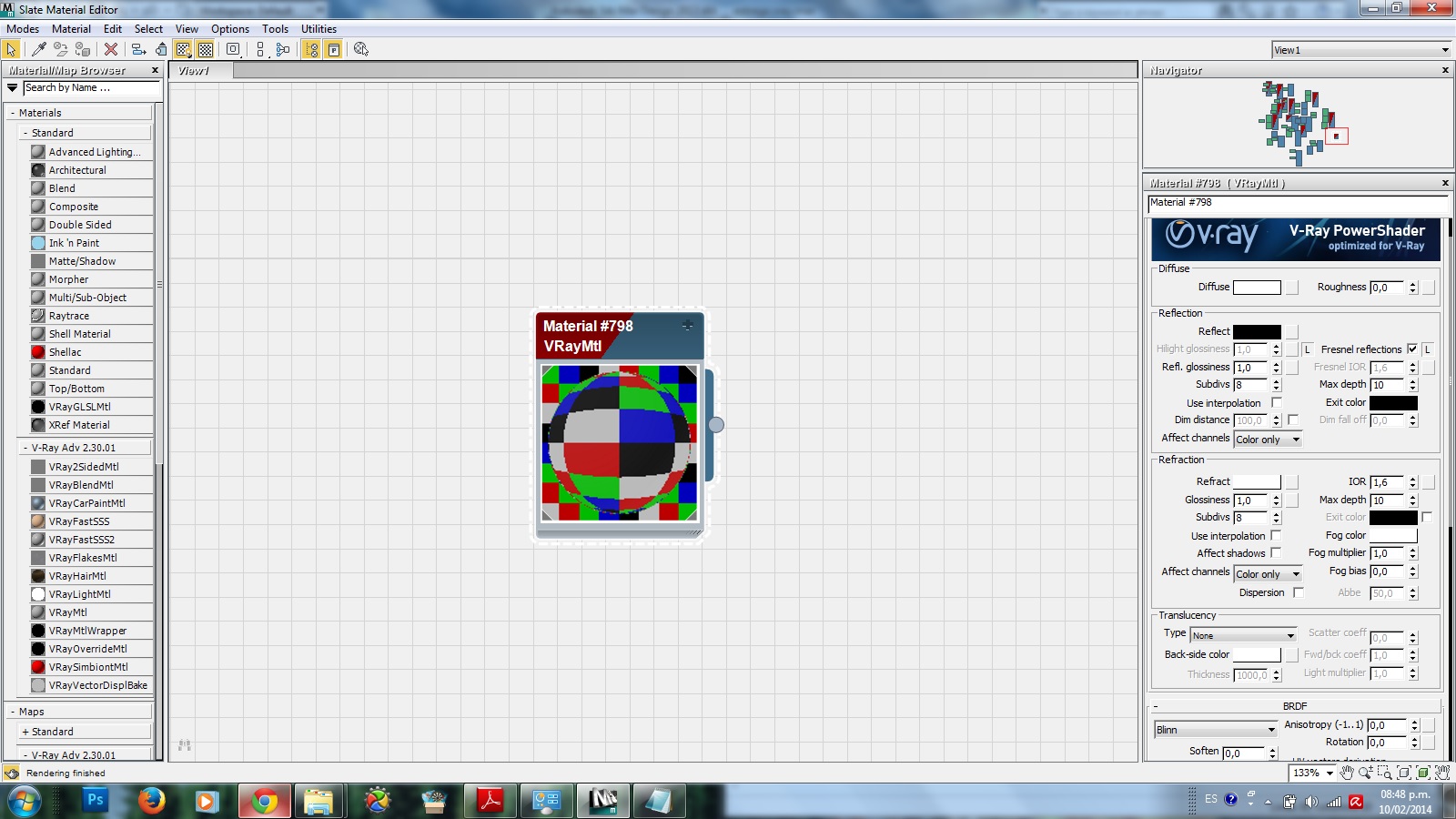This screenshot has height=819, width=1456.
Task: Click Select by Material icon
Action: [361, 49]
